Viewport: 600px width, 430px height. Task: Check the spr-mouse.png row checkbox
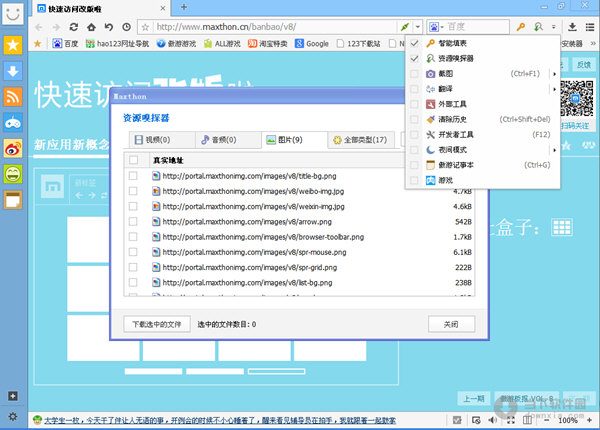click(133, 252)
